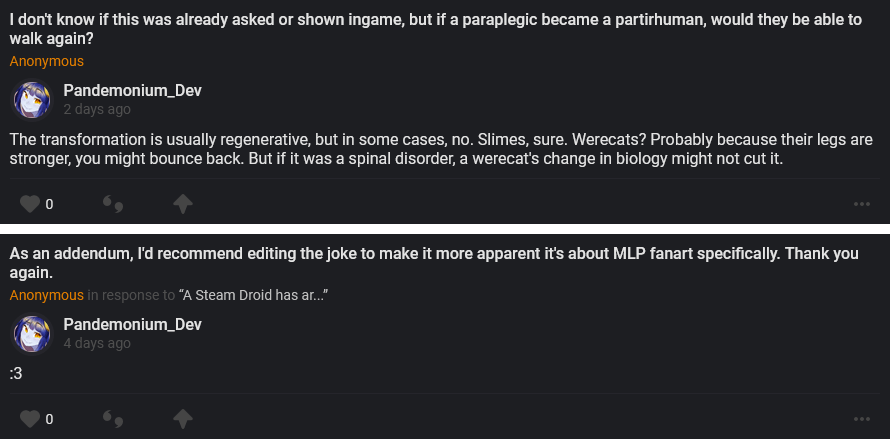Click Anonymous asker of first question
Viewport: 890px width, 439px height.
[x=46, y=61]
